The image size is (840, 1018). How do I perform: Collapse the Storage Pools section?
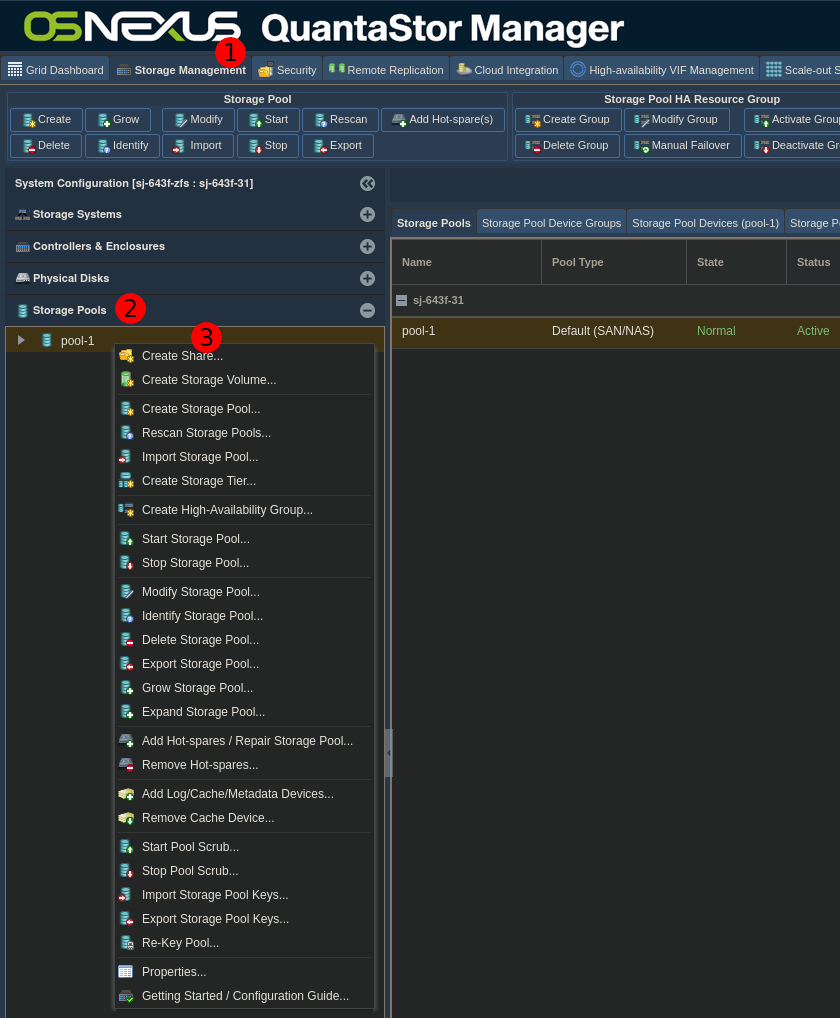(367, 310)
